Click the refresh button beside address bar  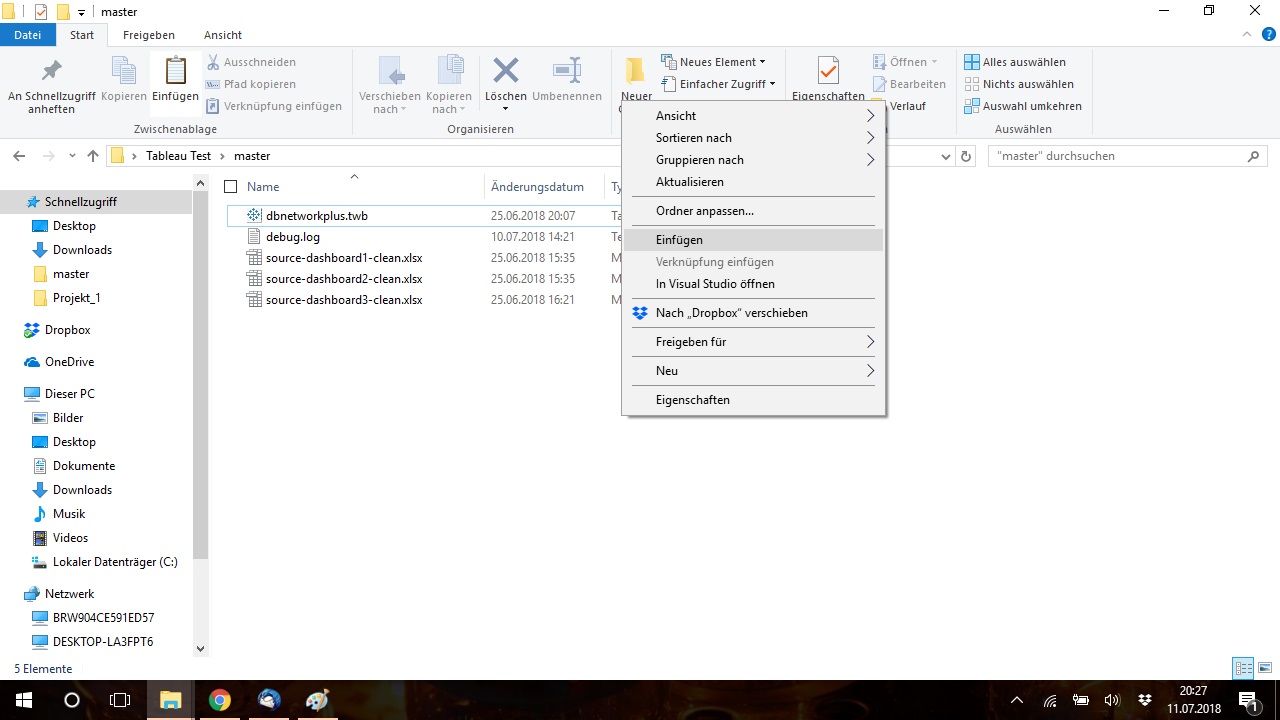966,156
